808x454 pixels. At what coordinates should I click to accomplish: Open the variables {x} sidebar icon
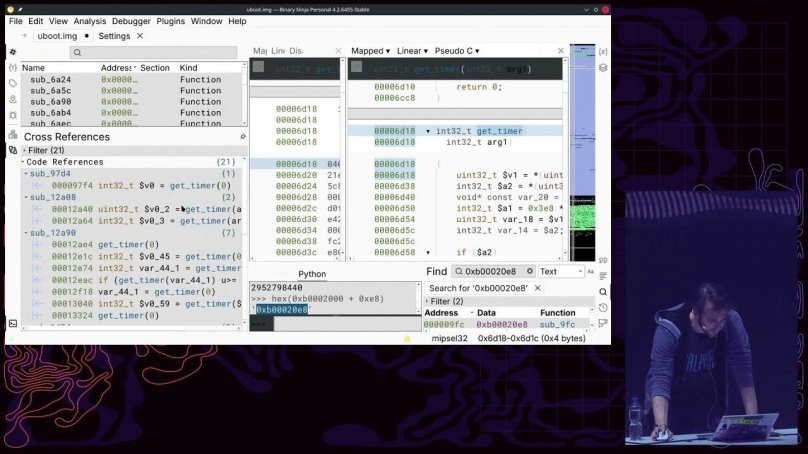(603, 52)
